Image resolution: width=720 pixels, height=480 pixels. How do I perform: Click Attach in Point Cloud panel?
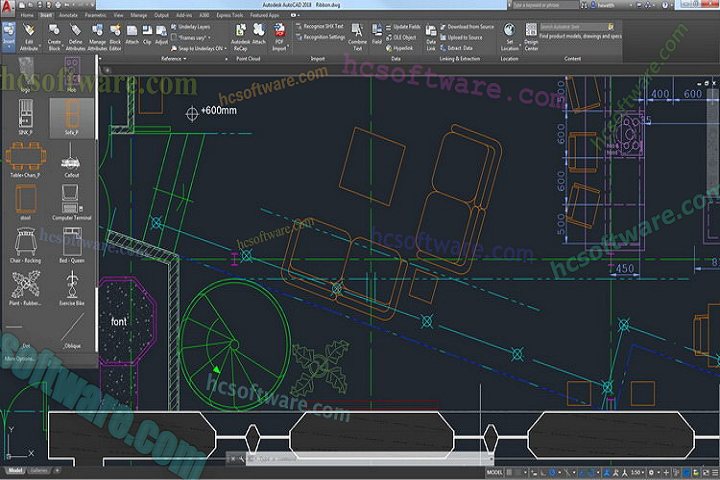pos(259,34)
